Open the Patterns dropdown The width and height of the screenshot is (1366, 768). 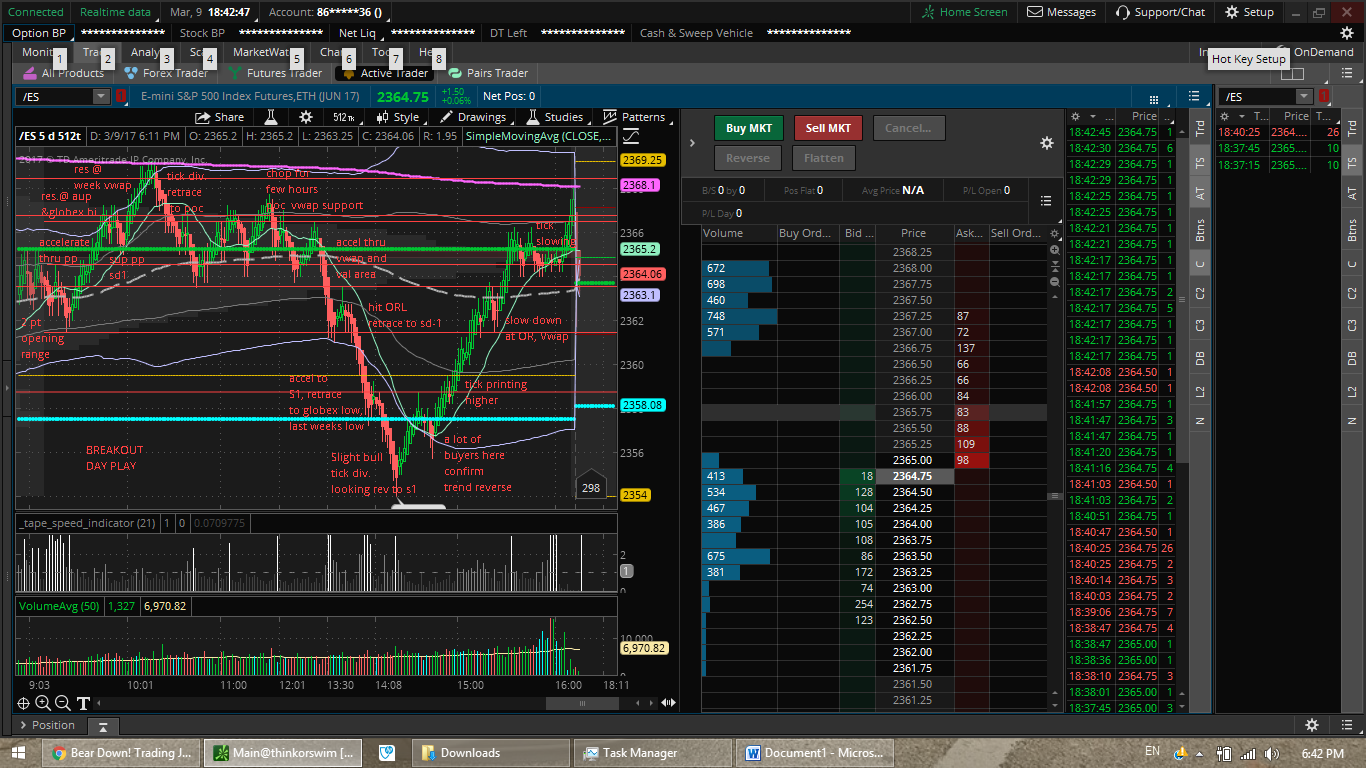[636, 117]
